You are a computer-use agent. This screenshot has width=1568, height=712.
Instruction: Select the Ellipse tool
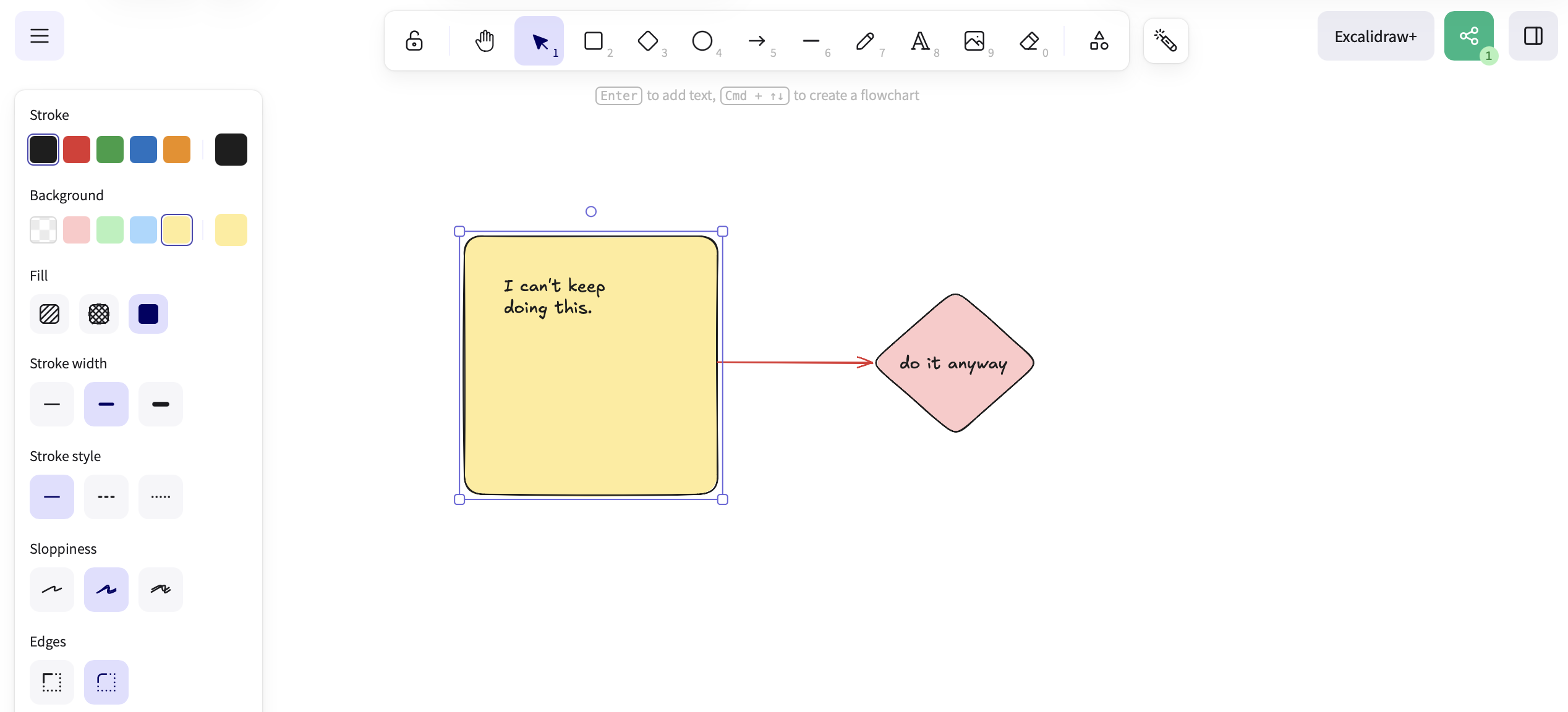702,41
